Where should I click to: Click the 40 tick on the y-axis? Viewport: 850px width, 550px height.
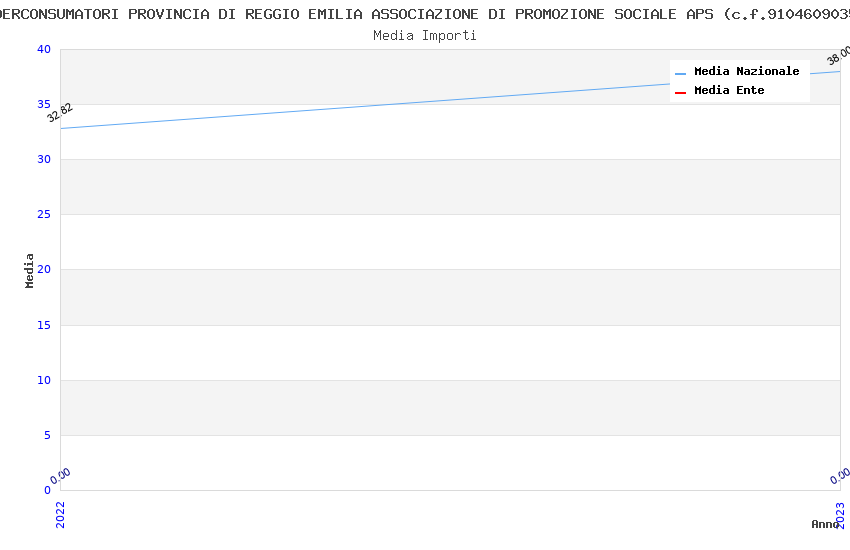coord(43,50)
